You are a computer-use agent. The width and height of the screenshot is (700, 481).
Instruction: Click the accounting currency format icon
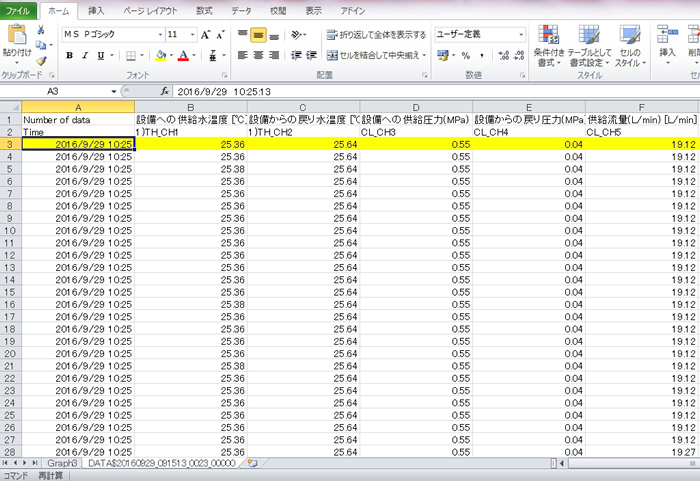click(442, 55)
